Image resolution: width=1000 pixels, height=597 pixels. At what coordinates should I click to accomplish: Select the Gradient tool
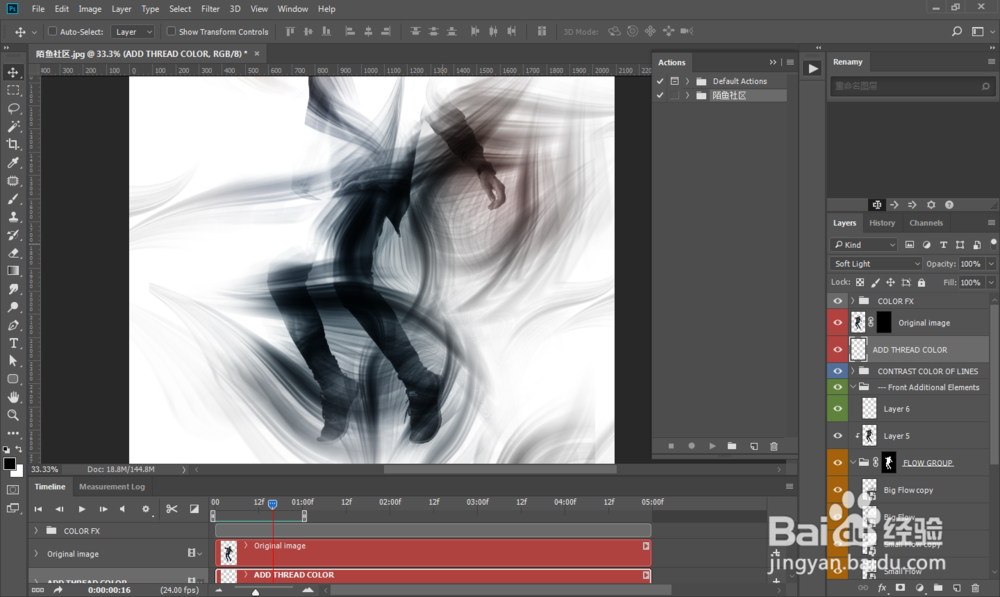click(x=13, y=271)
